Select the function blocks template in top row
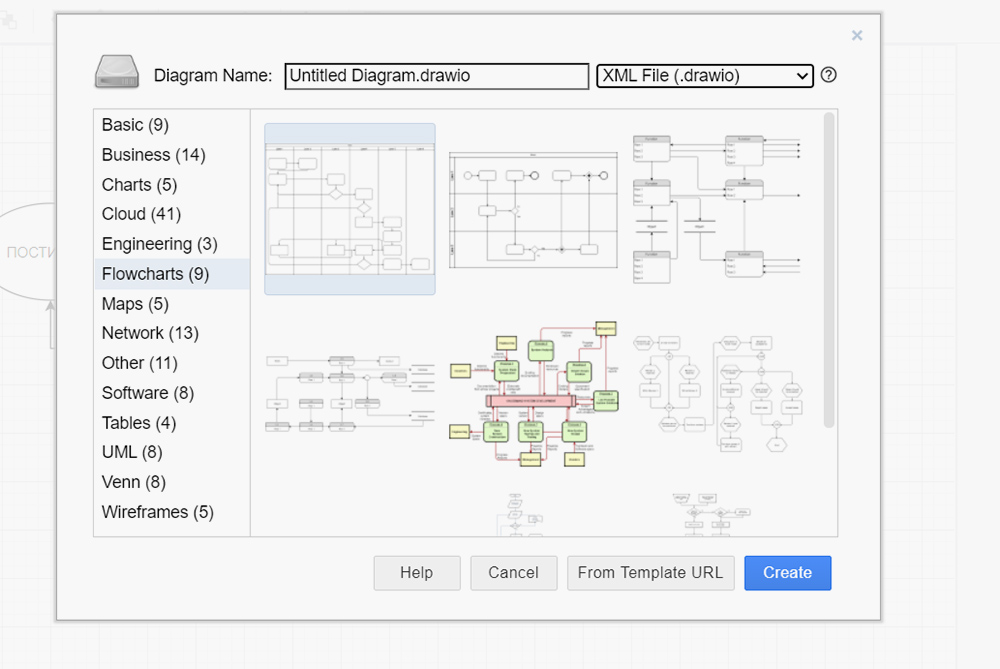This screenshot has height=669, width=1000. point(716,209)
